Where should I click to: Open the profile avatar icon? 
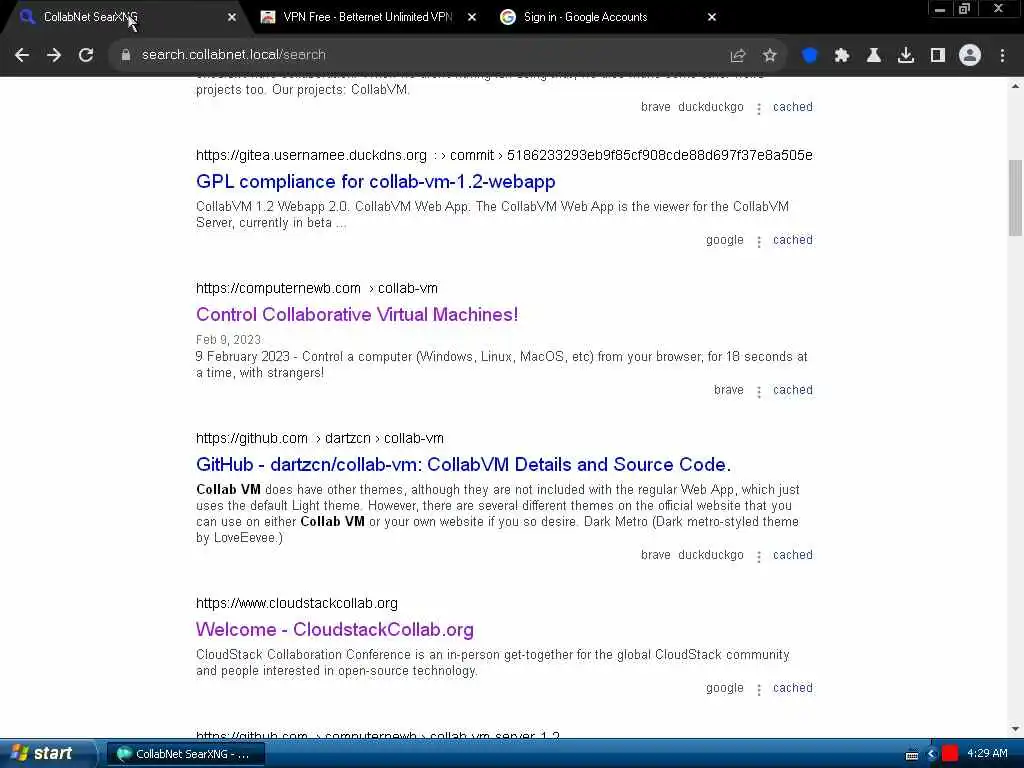(x=970, y=56)
